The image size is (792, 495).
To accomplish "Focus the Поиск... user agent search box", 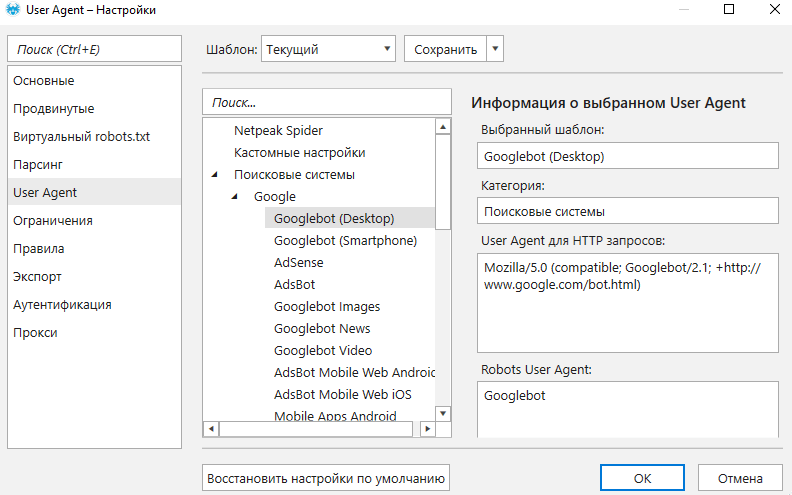I will pos(327,102).
